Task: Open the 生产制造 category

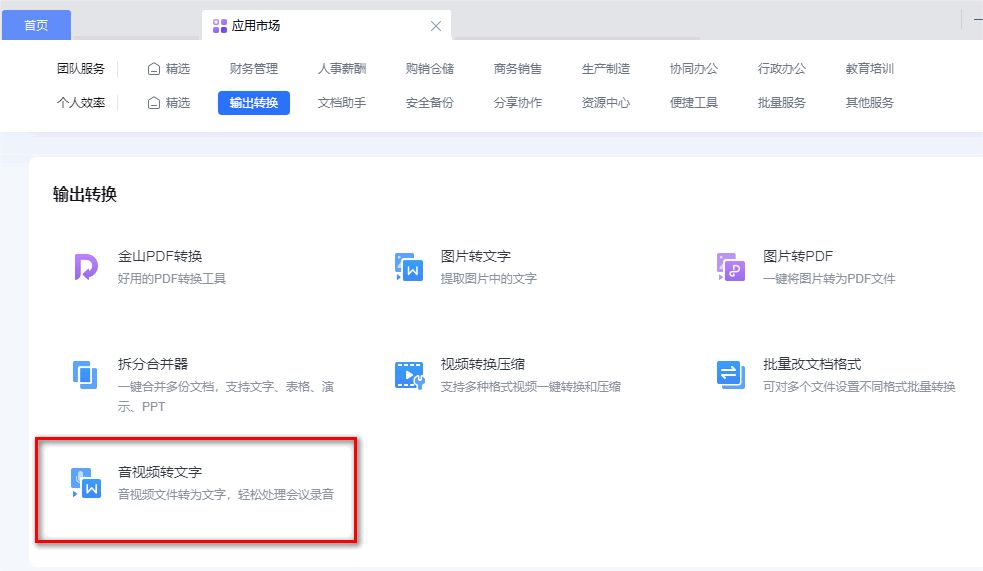Action: (606, 68)
